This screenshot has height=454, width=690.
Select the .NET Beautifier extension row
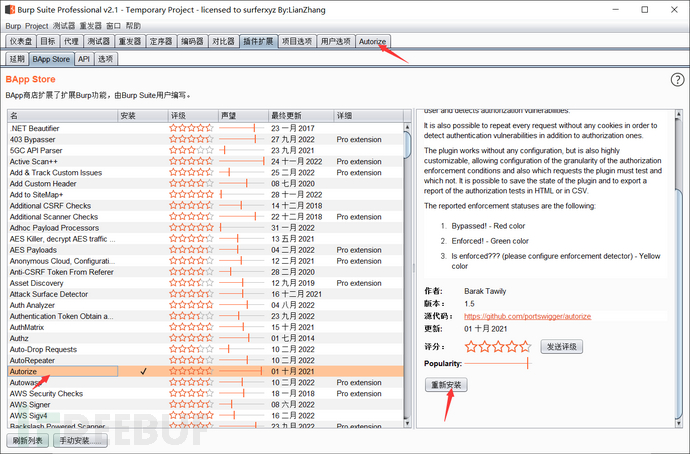click(206, 128)
